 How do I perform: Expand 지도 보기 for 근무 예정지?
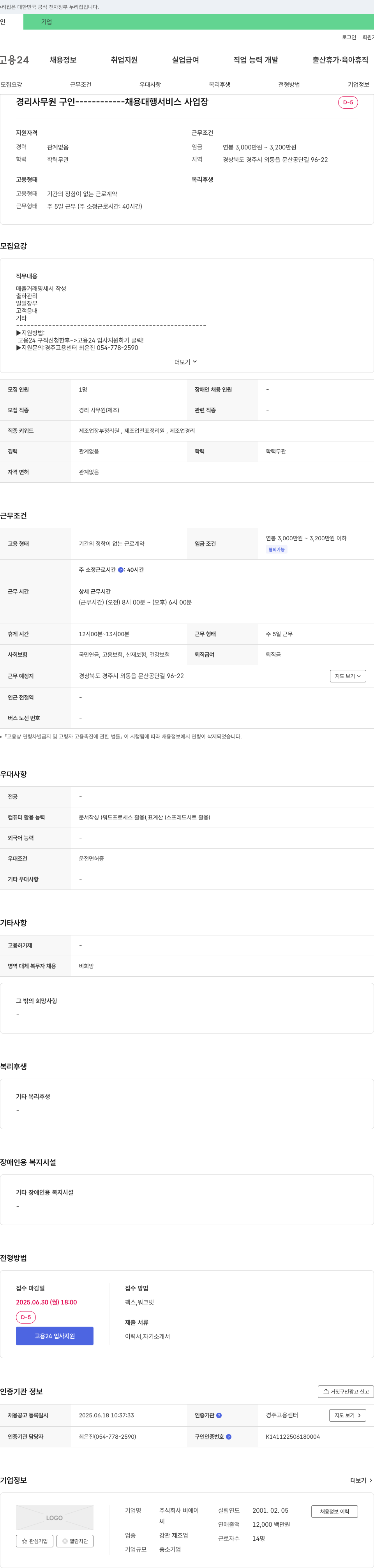[x=348, y=676]
